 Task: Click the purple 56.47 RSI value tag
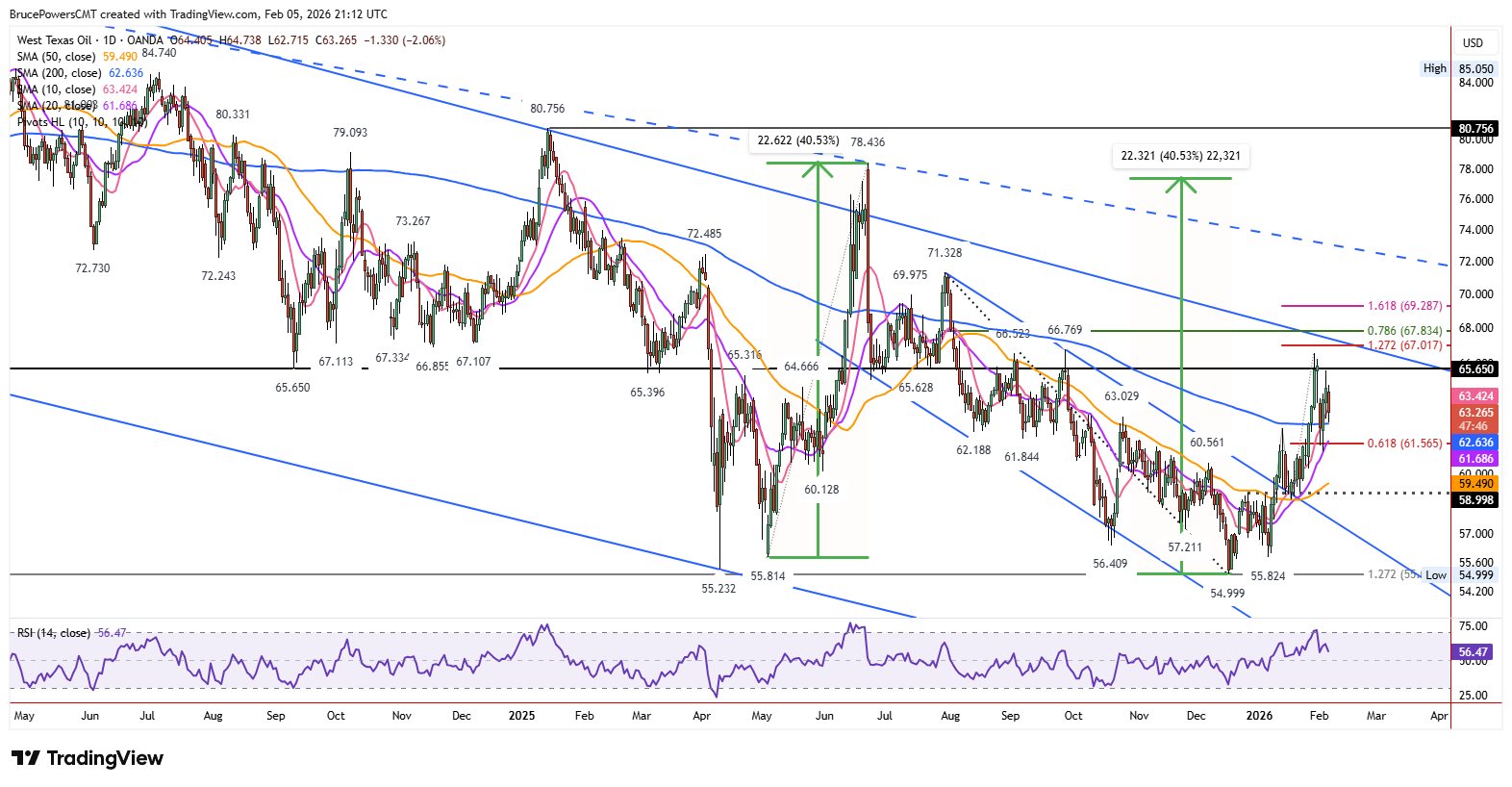(x=1473, y=652)
